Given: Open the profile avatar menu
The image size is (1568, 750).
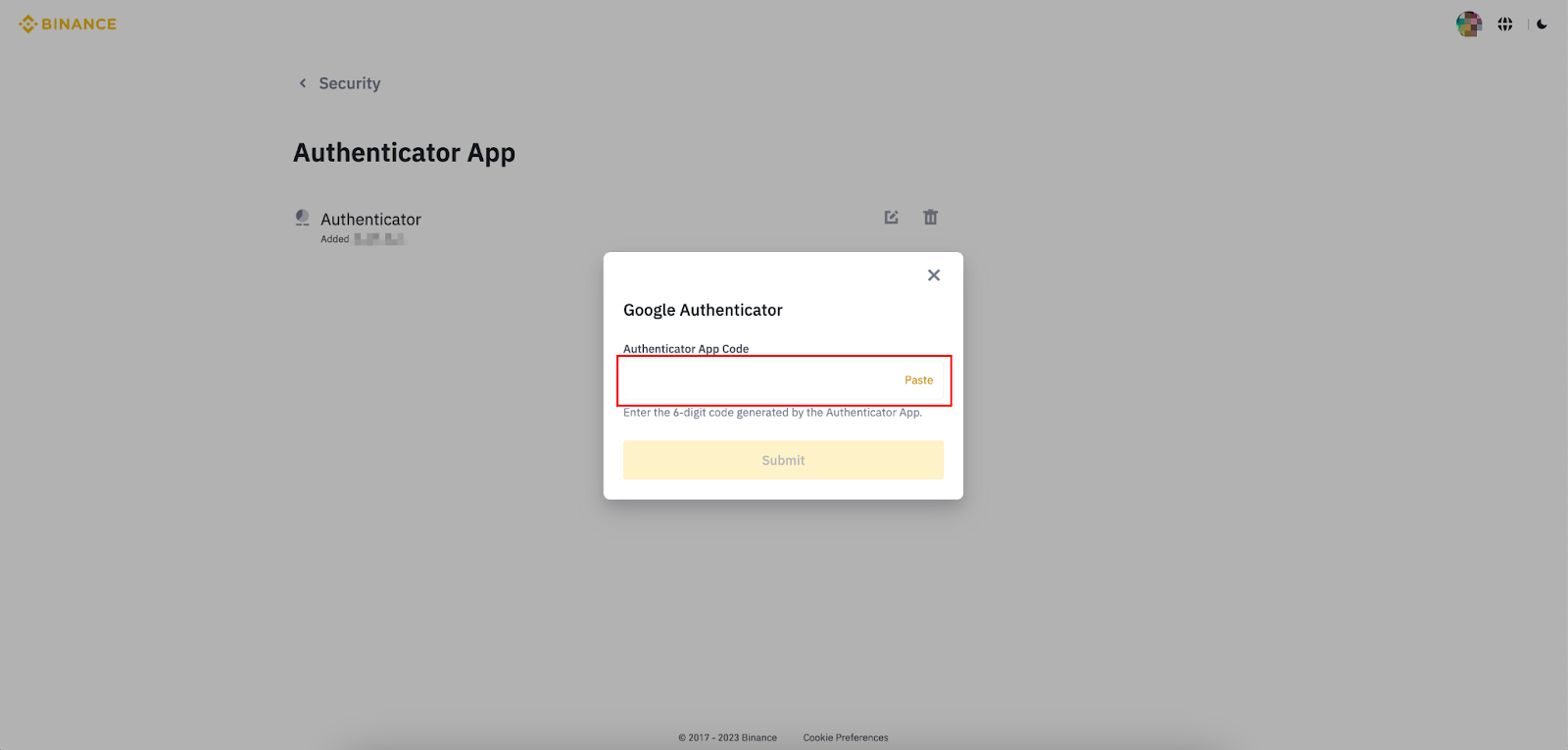Looking at the screenshot, I should pyautogui.click(x=1468, y=25).
